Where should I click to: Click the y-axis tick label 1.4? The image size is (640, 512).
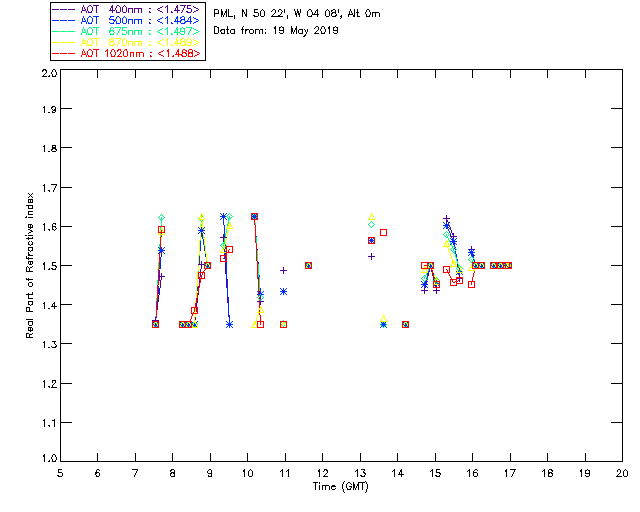pos(49,305)
